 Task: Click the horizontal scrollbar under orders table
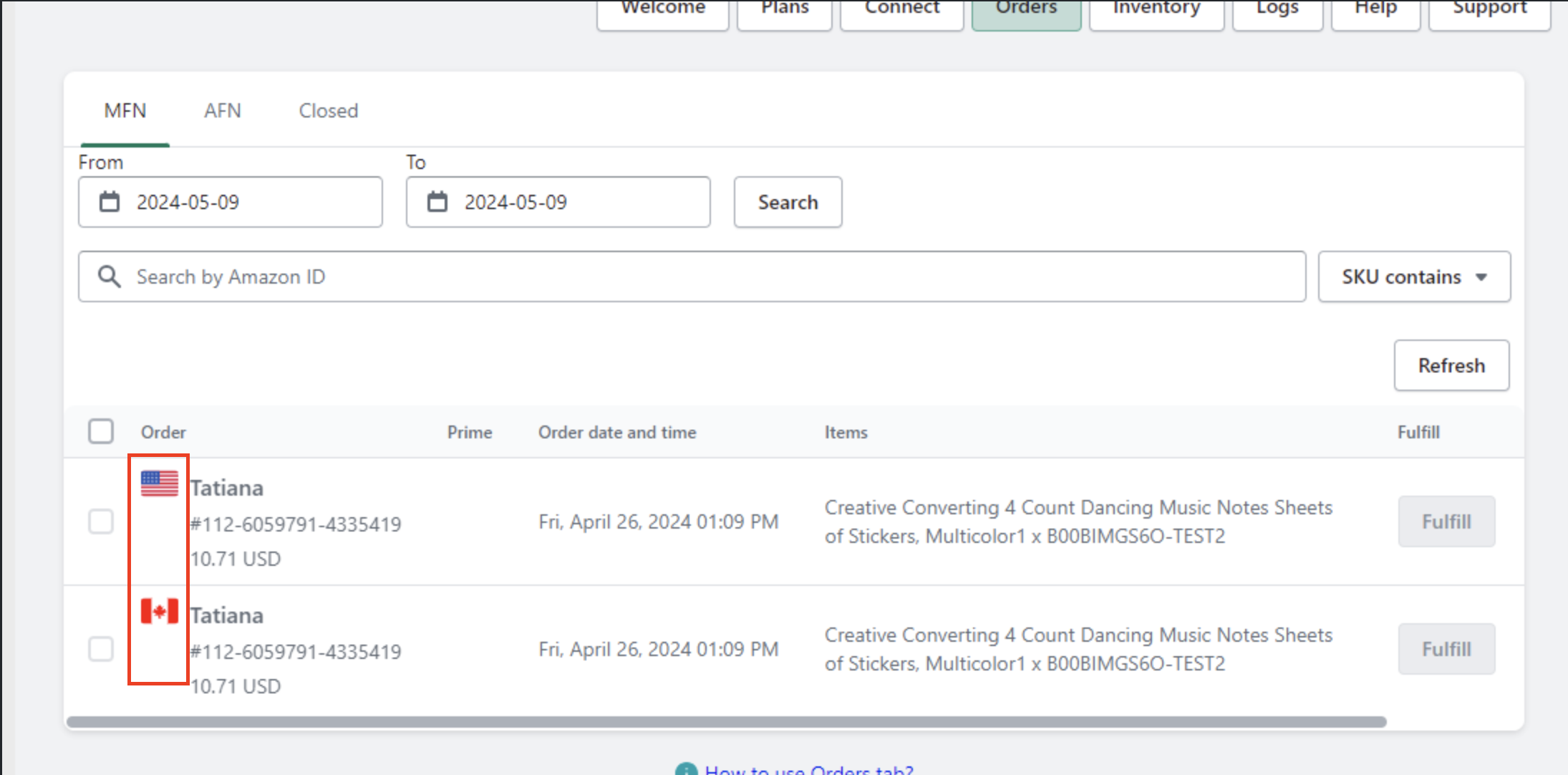click(725, 722)
